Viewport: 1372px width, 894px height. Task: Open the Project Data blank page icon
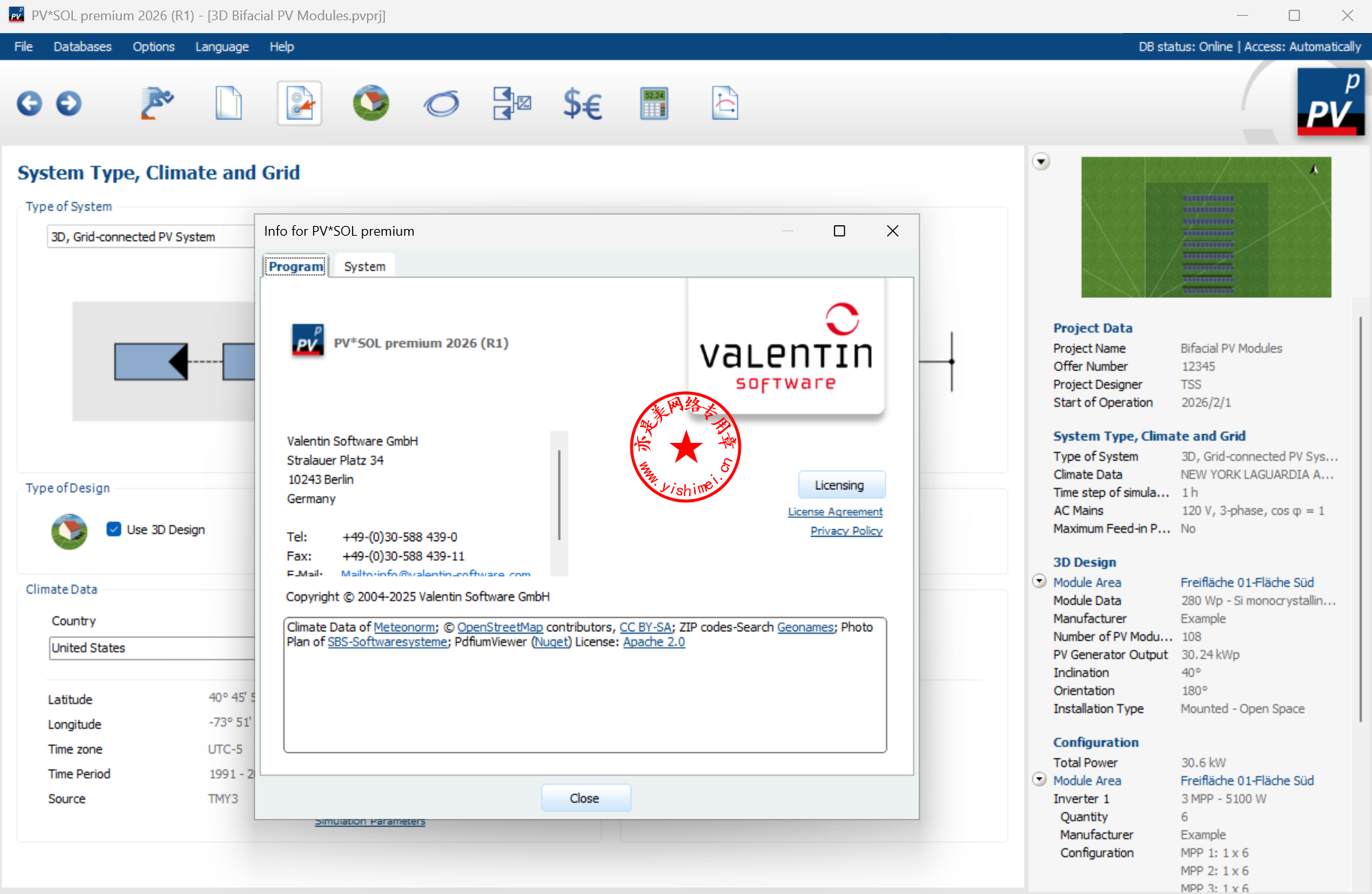pyautogui.click(x=229, y=104)
